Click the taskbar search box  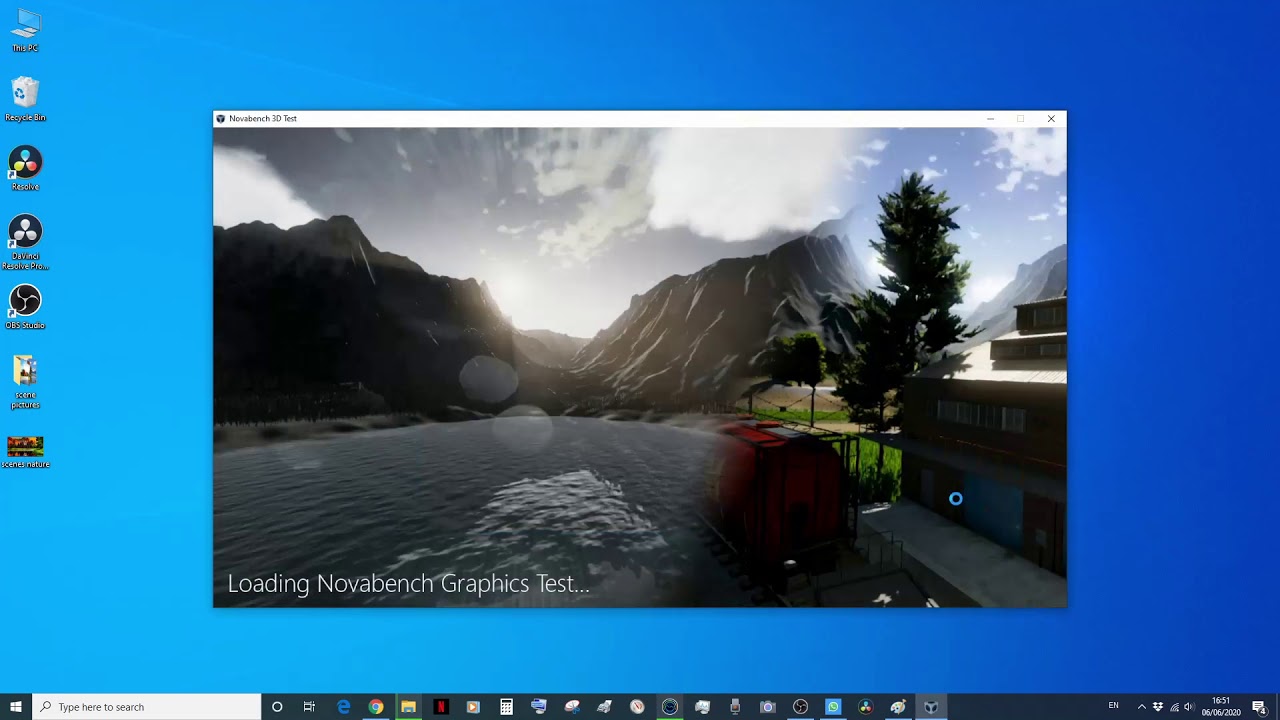pyautogui.click(x=147, y=707)
